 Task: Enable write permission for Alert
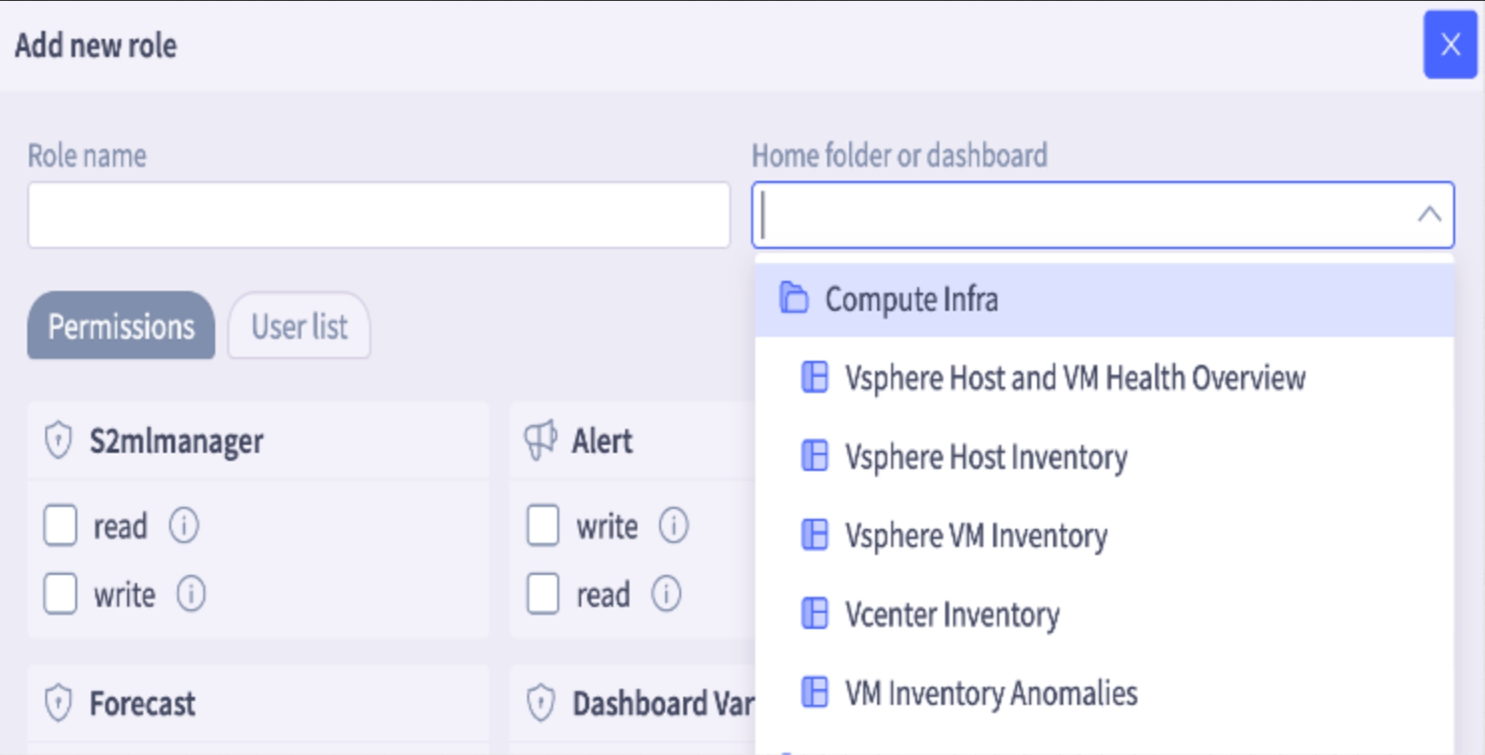[542, 525]
